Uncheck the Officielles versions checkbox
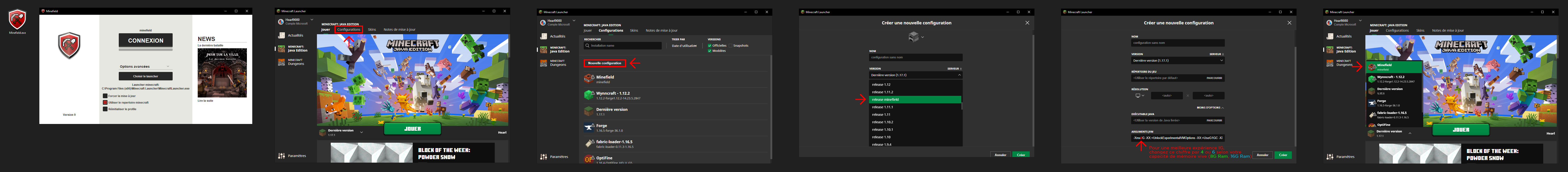The height and width of the screenshot is (172, 1568). (x=710, y=45)
